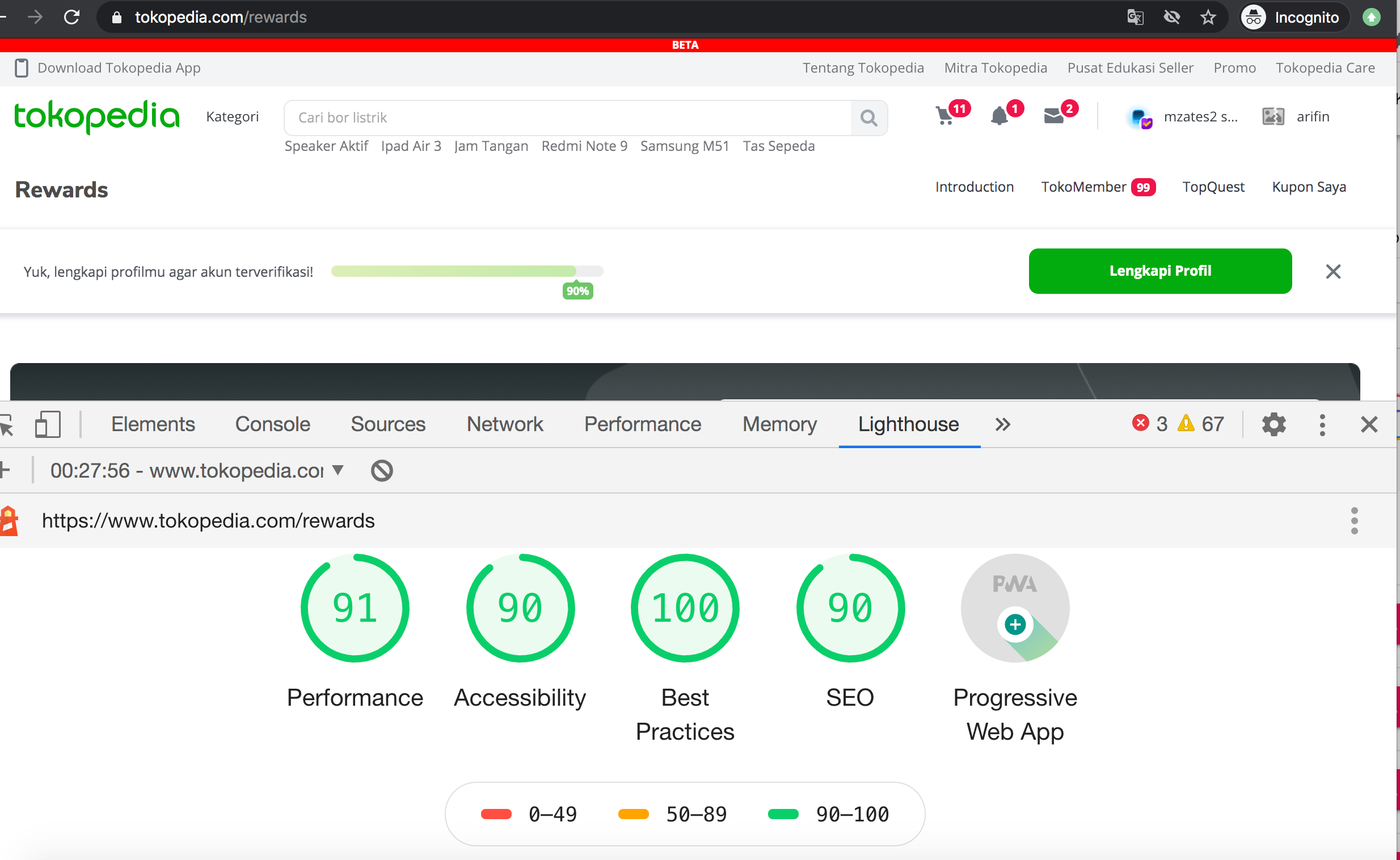Open DevTools settings gear

(x=1274, y=424)
